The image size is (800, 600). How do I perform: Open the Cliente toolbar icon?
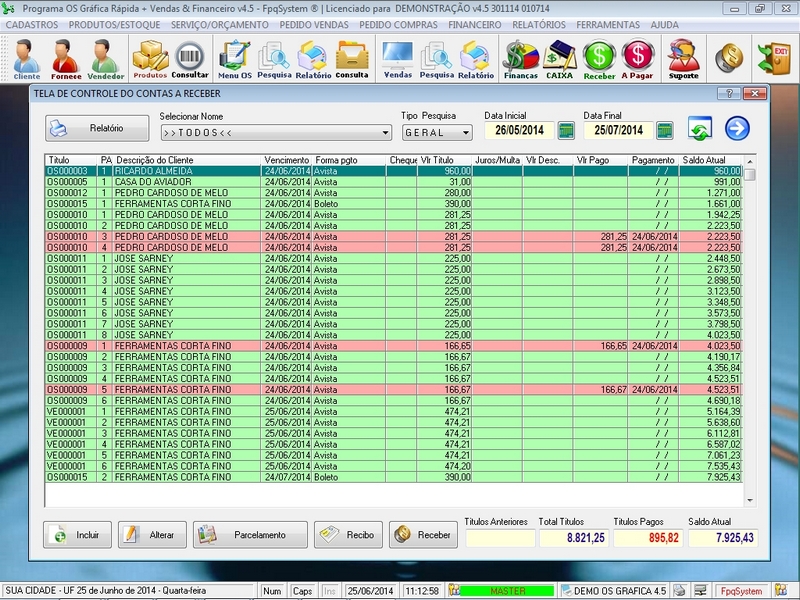pos(27,58)
